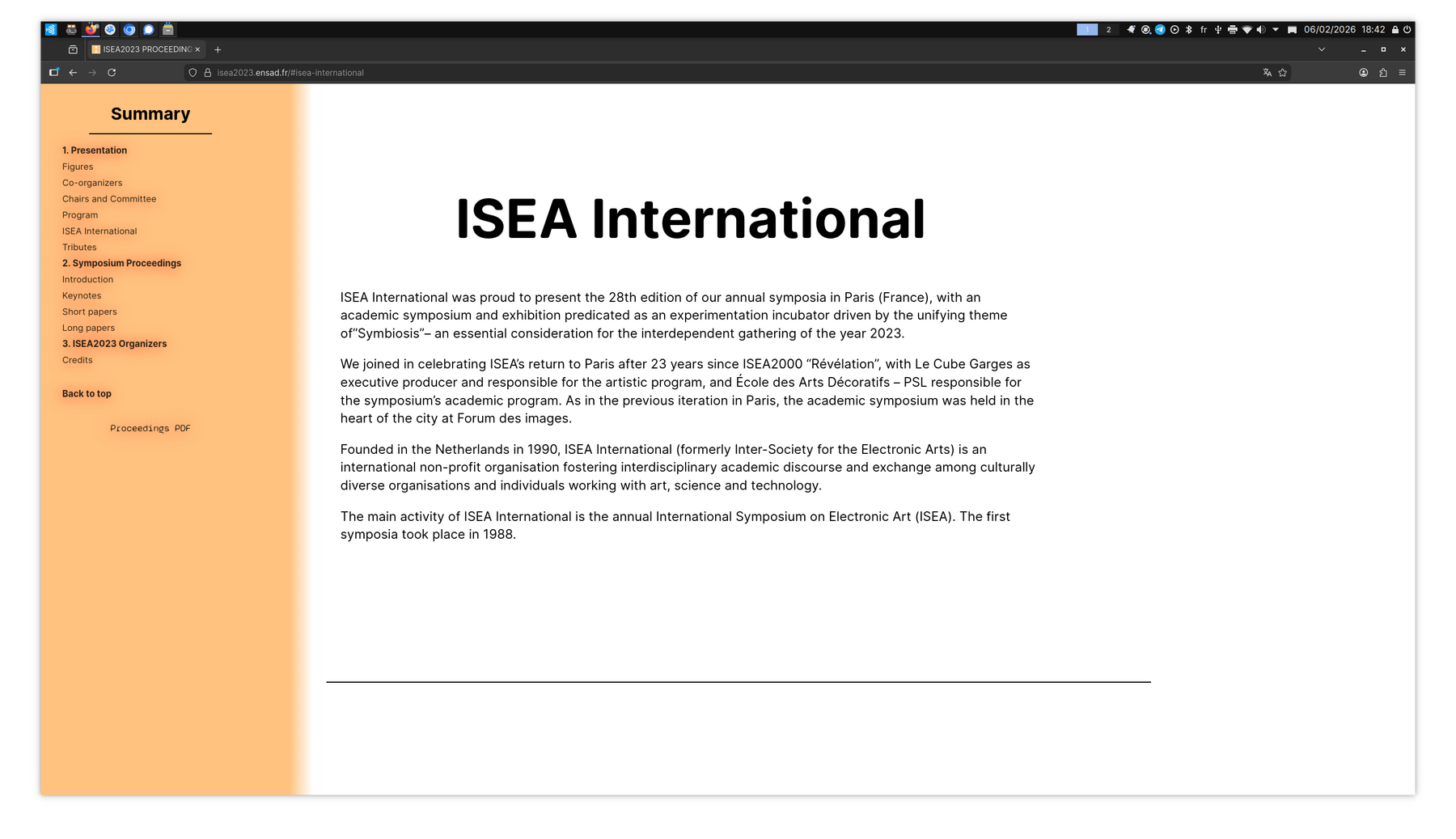Open the Telegram tray icon

point(1160,30)
